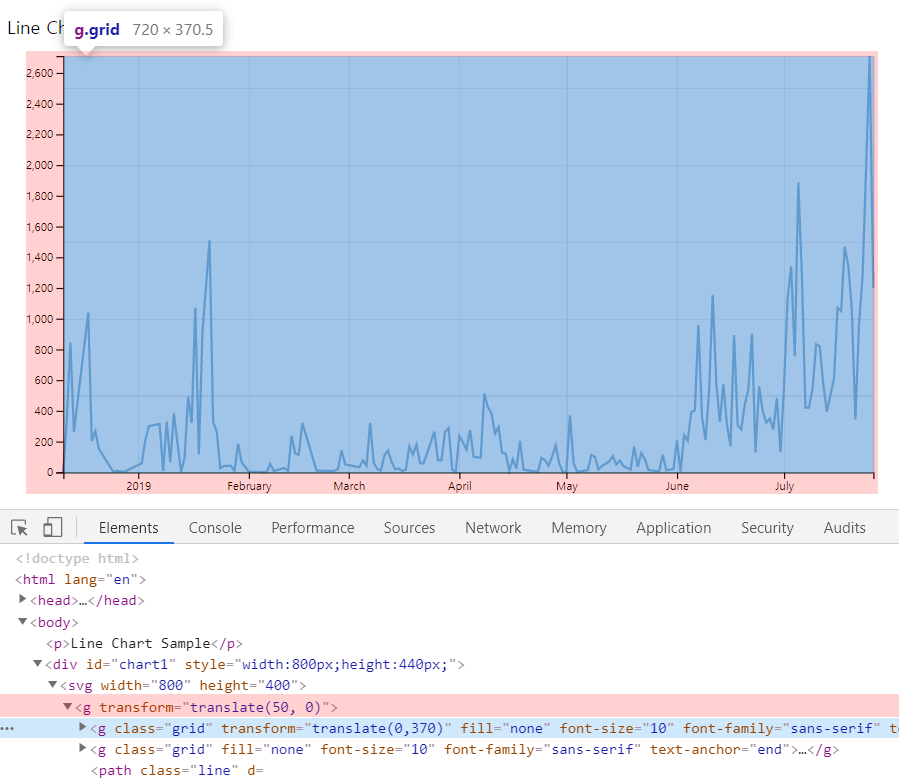
Task: Open the Elements tab
Action: (x=128, y=528)
